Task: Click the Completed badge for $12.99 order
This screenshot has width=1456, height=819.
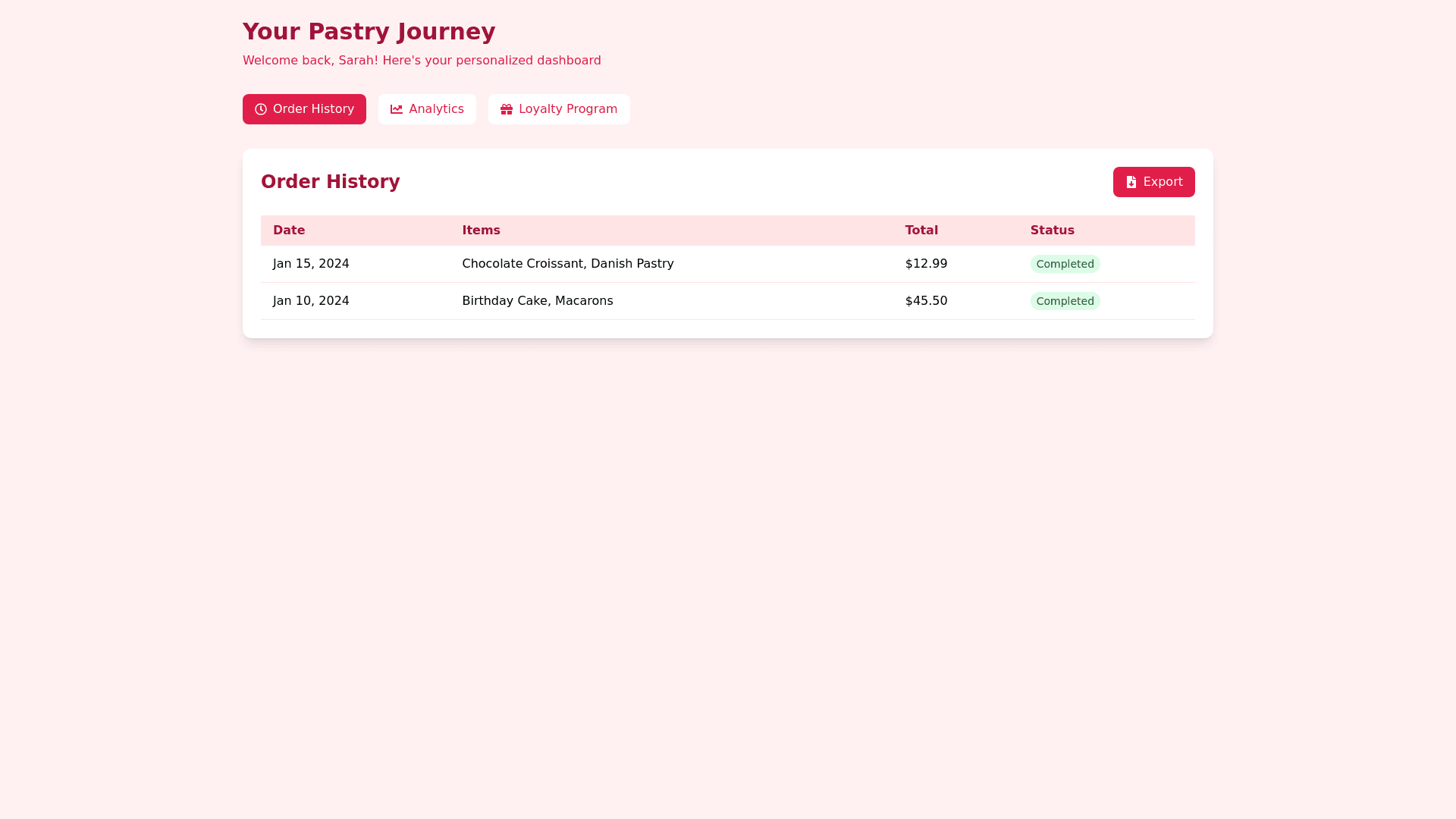Action: click(x=1065, y=264)
